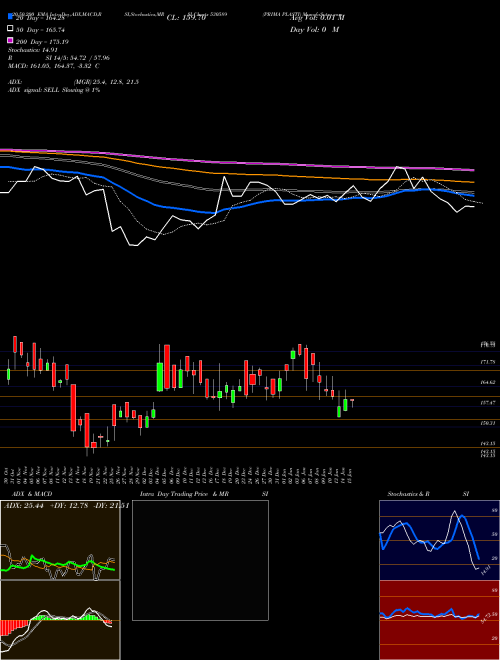The image size is (500, 660).
Task: Click the 150.31 price axis label
Action: point(488,423)
